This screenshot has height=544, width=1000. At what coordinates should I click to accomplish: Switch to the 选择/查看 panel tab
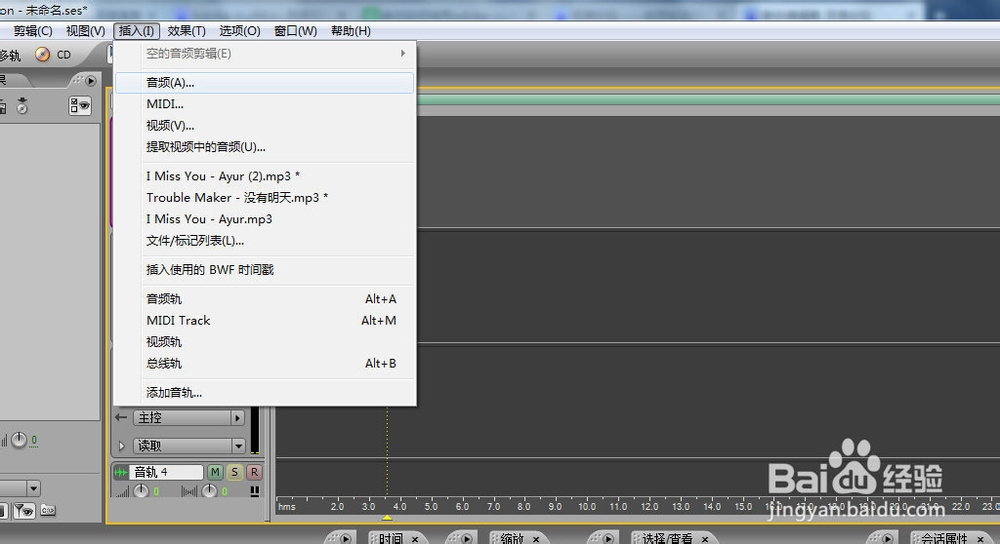point(667,539)
